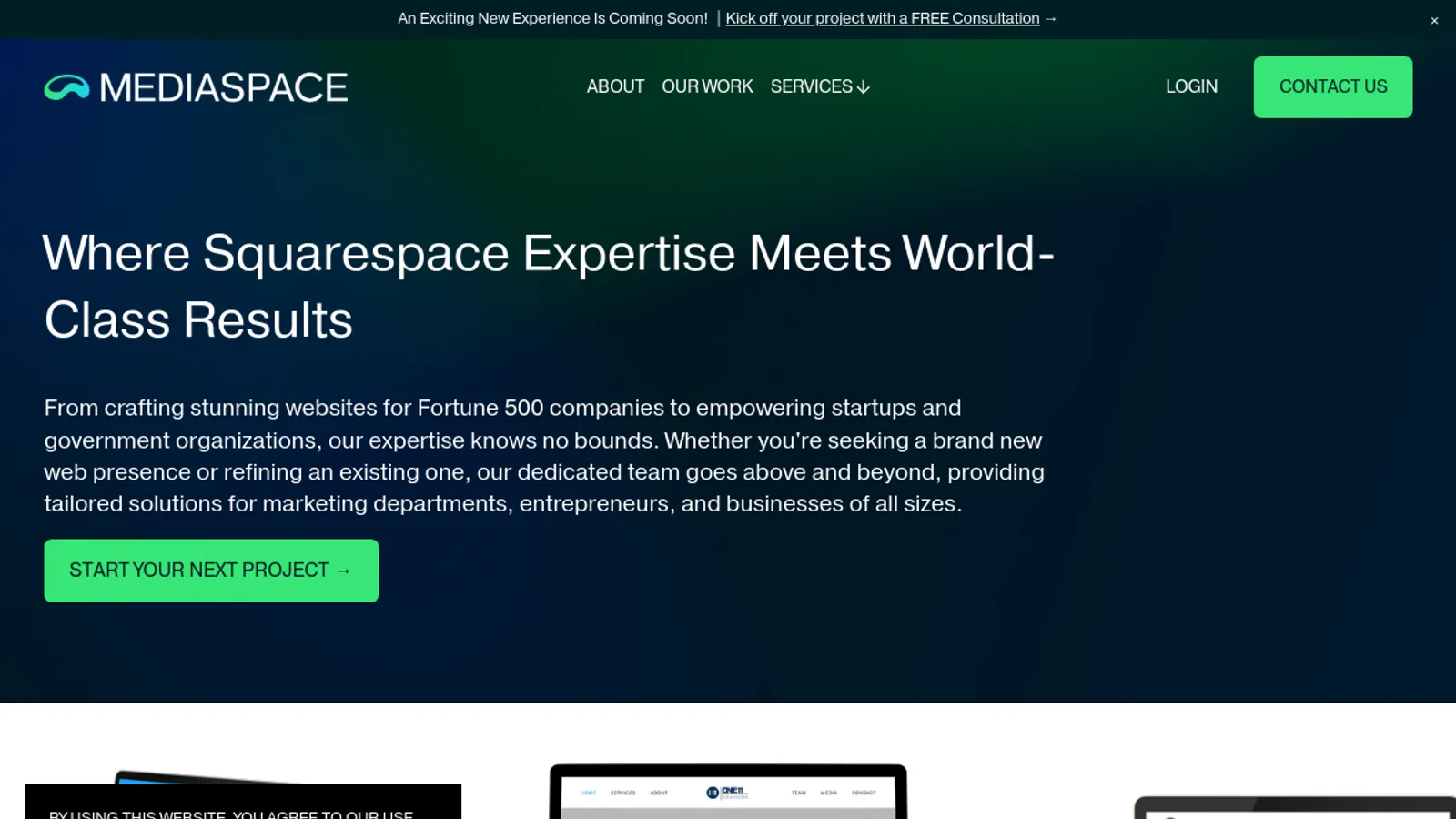The height and width of the screenshot is (819, 1456).
Task: Click the MediaSpace logo icon
Action: point(66,87)
